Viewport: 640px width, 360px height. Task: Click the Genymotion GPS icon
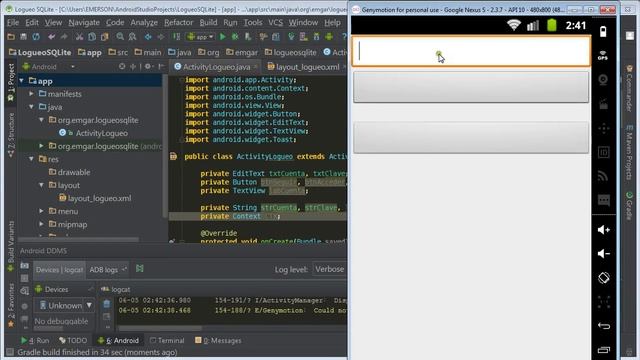[x=603, y=56]
